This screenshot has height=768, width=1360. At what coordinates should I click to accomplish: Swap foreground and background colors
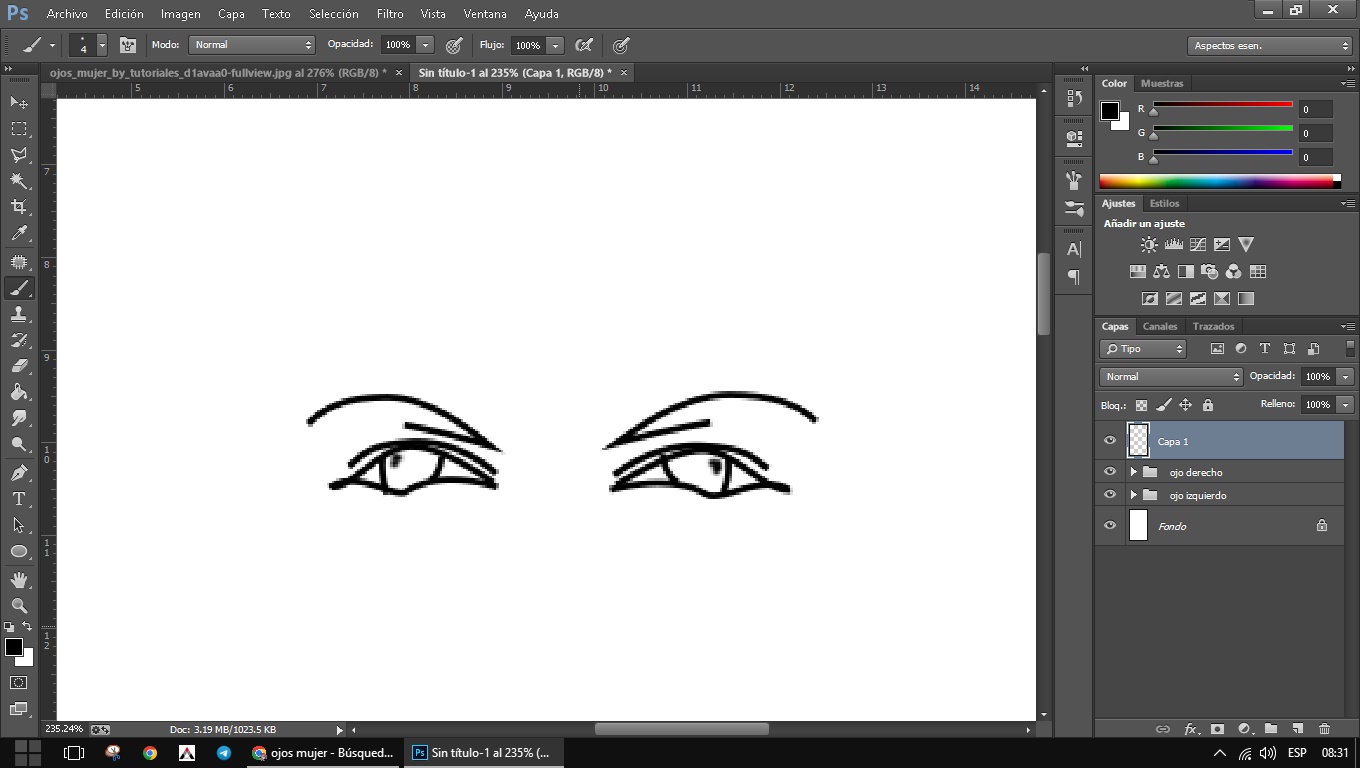point(27,627)
